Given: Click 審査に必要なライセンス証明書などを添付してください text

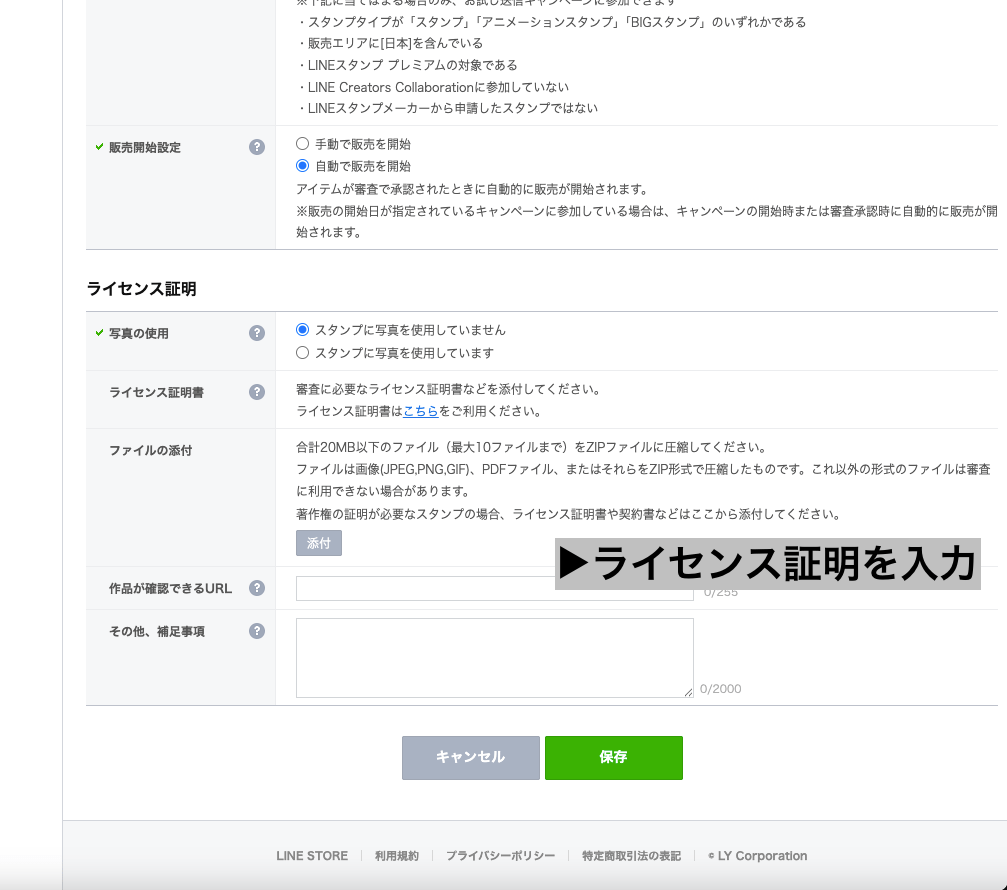Looking at the screenshot, I should coord(449,389).
